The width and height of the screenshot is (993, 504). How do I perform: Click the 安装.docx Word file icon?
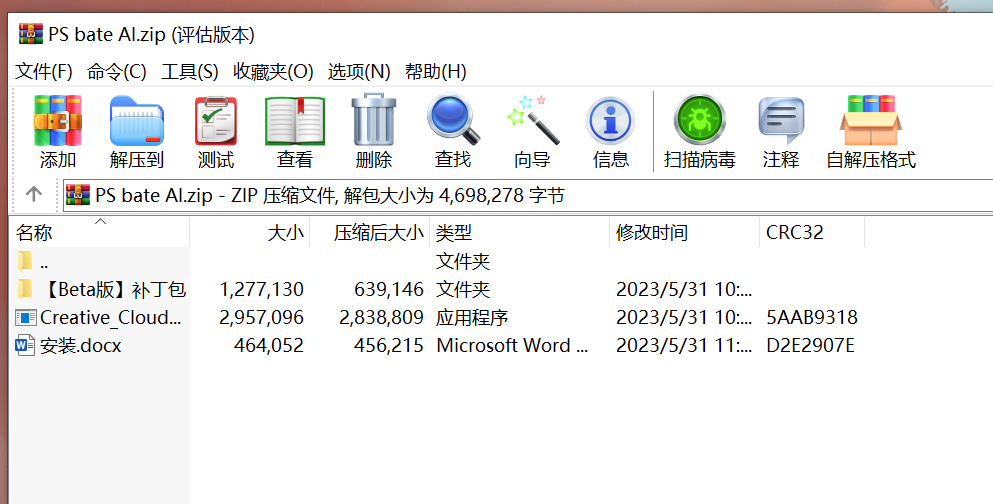tap(25, 345)
